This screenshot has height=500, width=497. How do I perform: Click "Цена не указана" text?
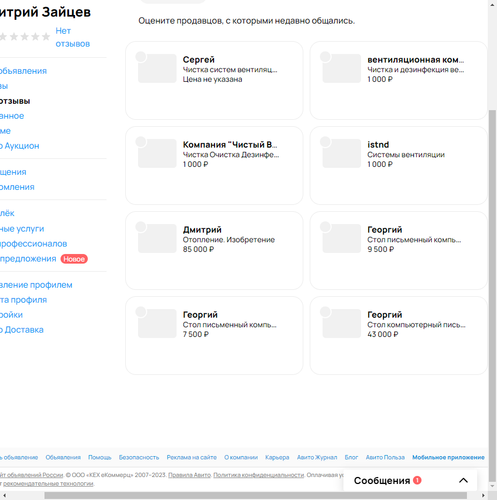click(212, 79)
